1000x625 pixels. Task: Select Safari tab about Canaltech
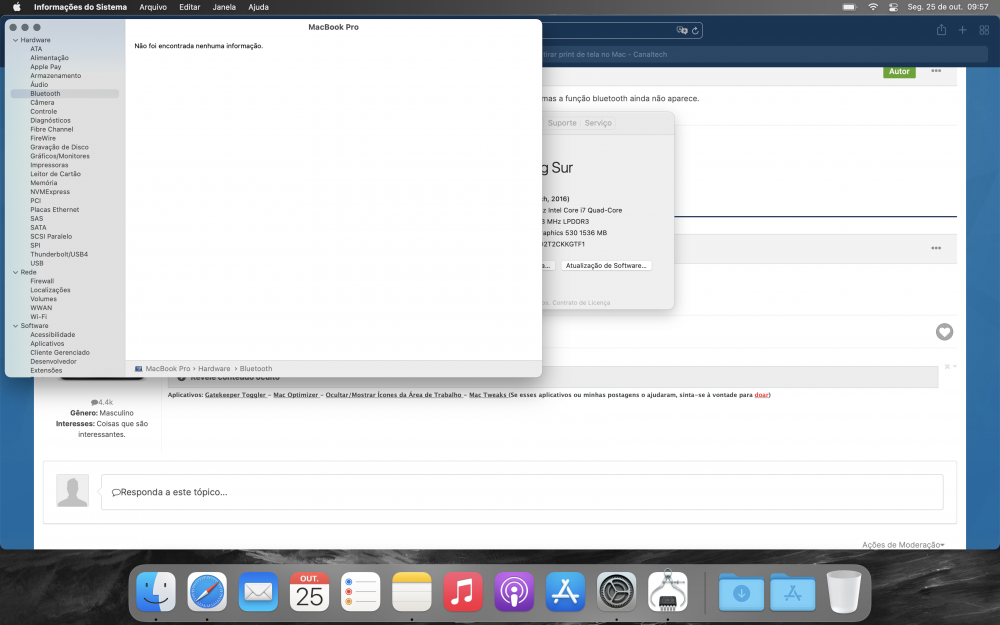(x=764, y=54)
